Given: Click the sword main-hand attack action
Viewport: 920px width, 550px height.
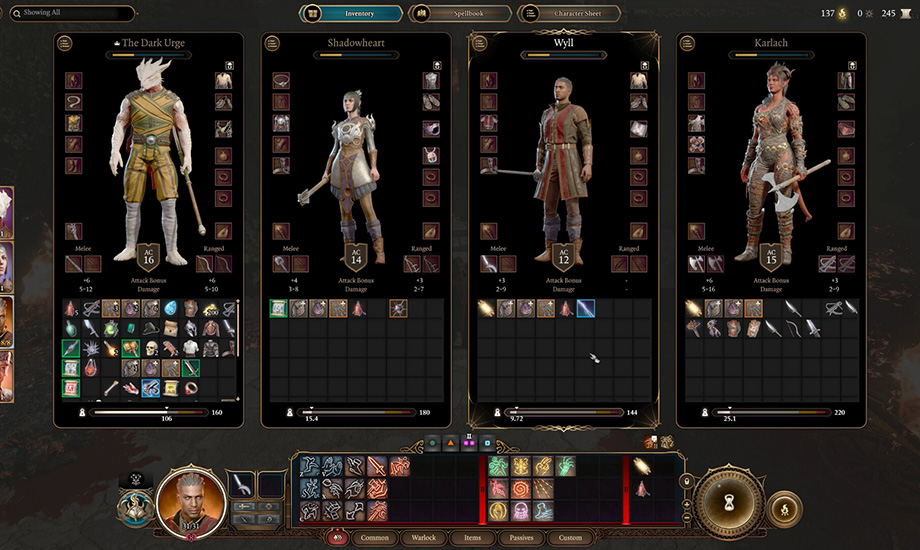Looking at the screenshot, I should click(x=377, y=467).
